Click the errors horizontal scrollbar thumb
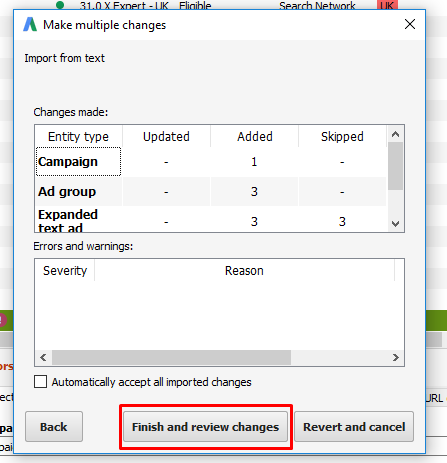The image size is (447, 463). pos(171,357)
